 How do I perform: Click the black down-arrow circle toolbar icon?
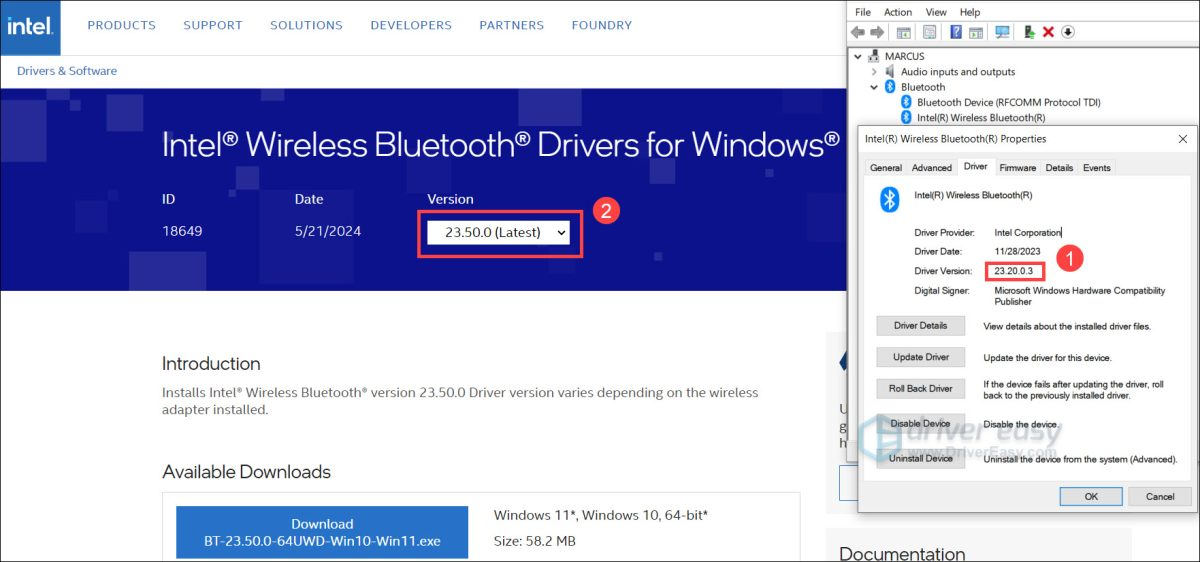[x=1068, y=32]
